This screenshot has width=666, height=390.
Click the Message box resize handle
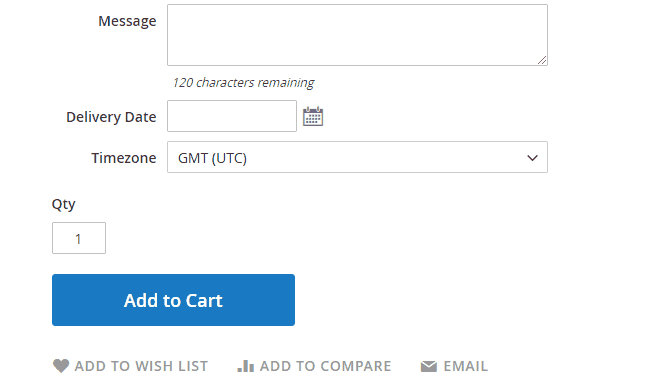pos(542,60)
